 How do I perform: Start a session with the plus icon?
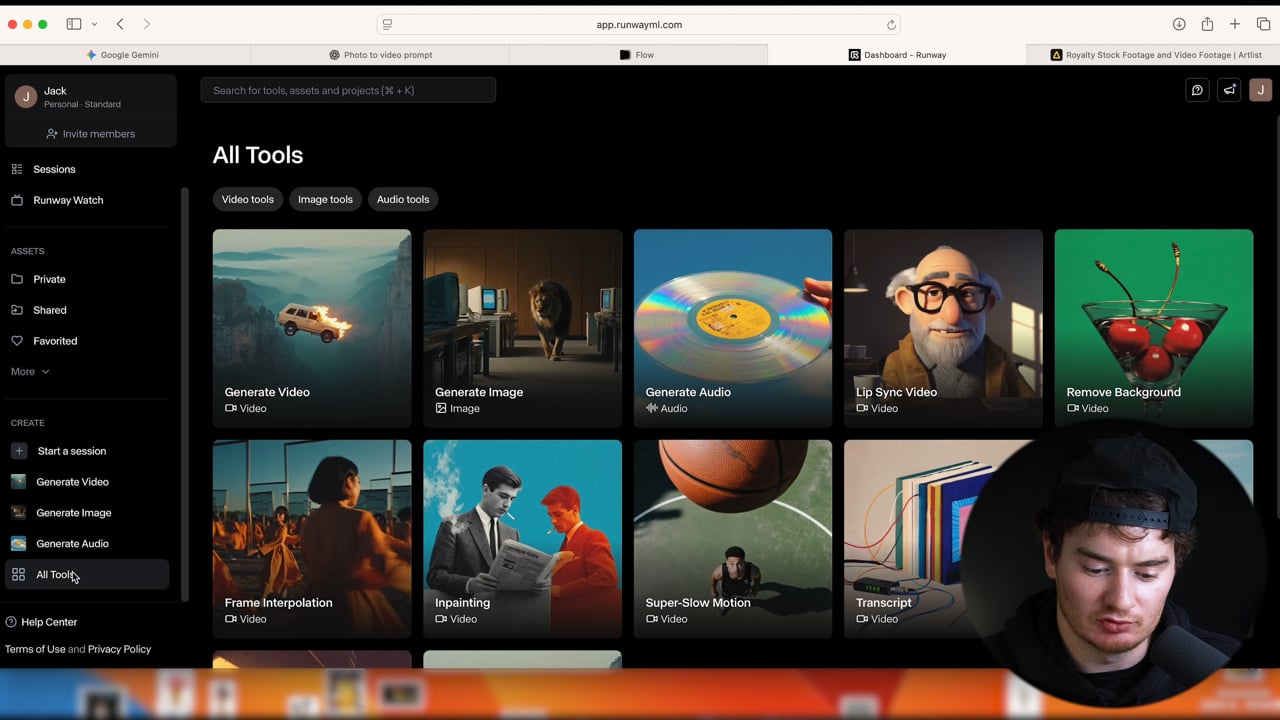19,451
